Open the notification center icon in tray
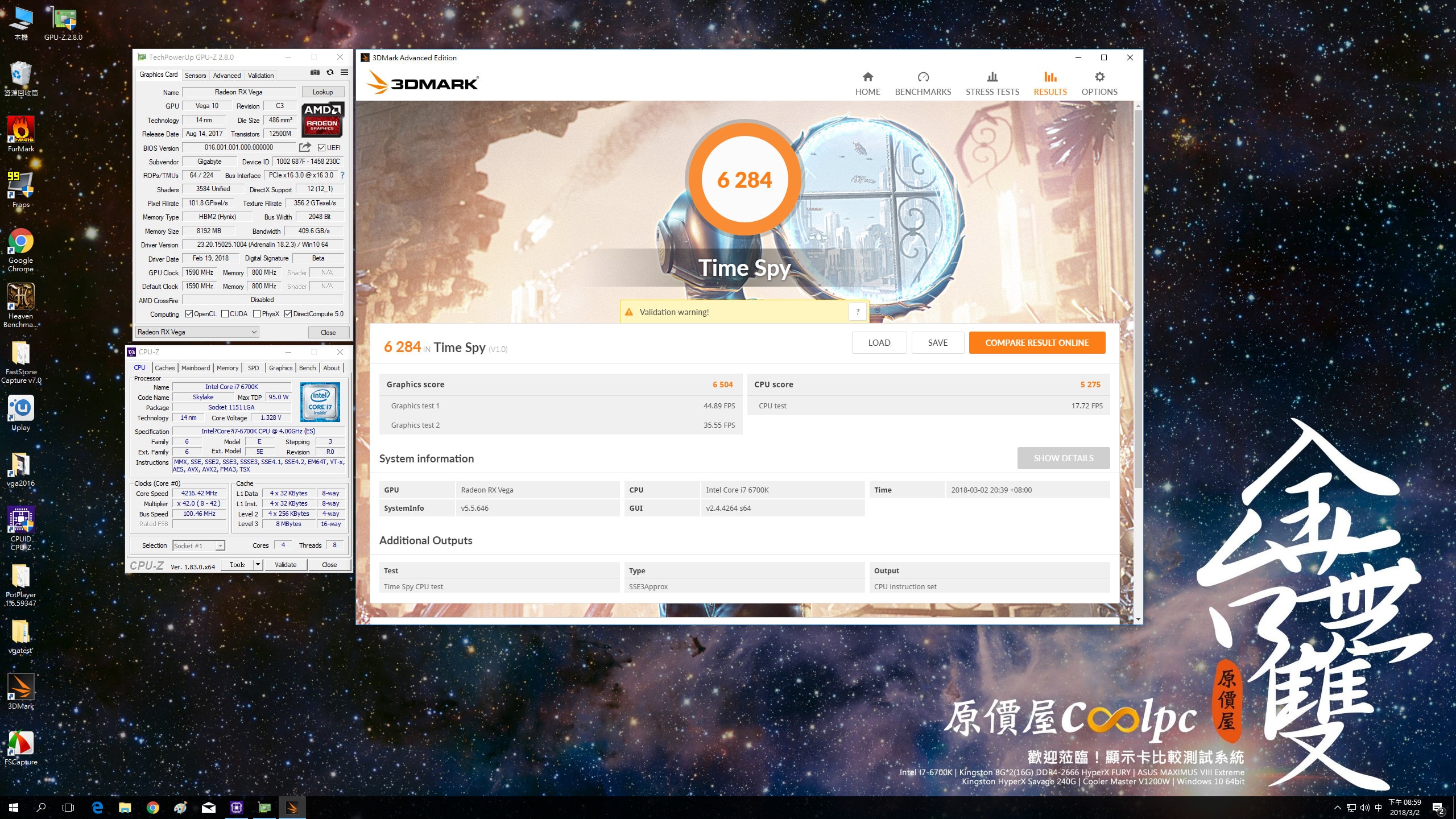Image resolution: width=1456 pixels, height=819 pixels. click(1438, 808)
